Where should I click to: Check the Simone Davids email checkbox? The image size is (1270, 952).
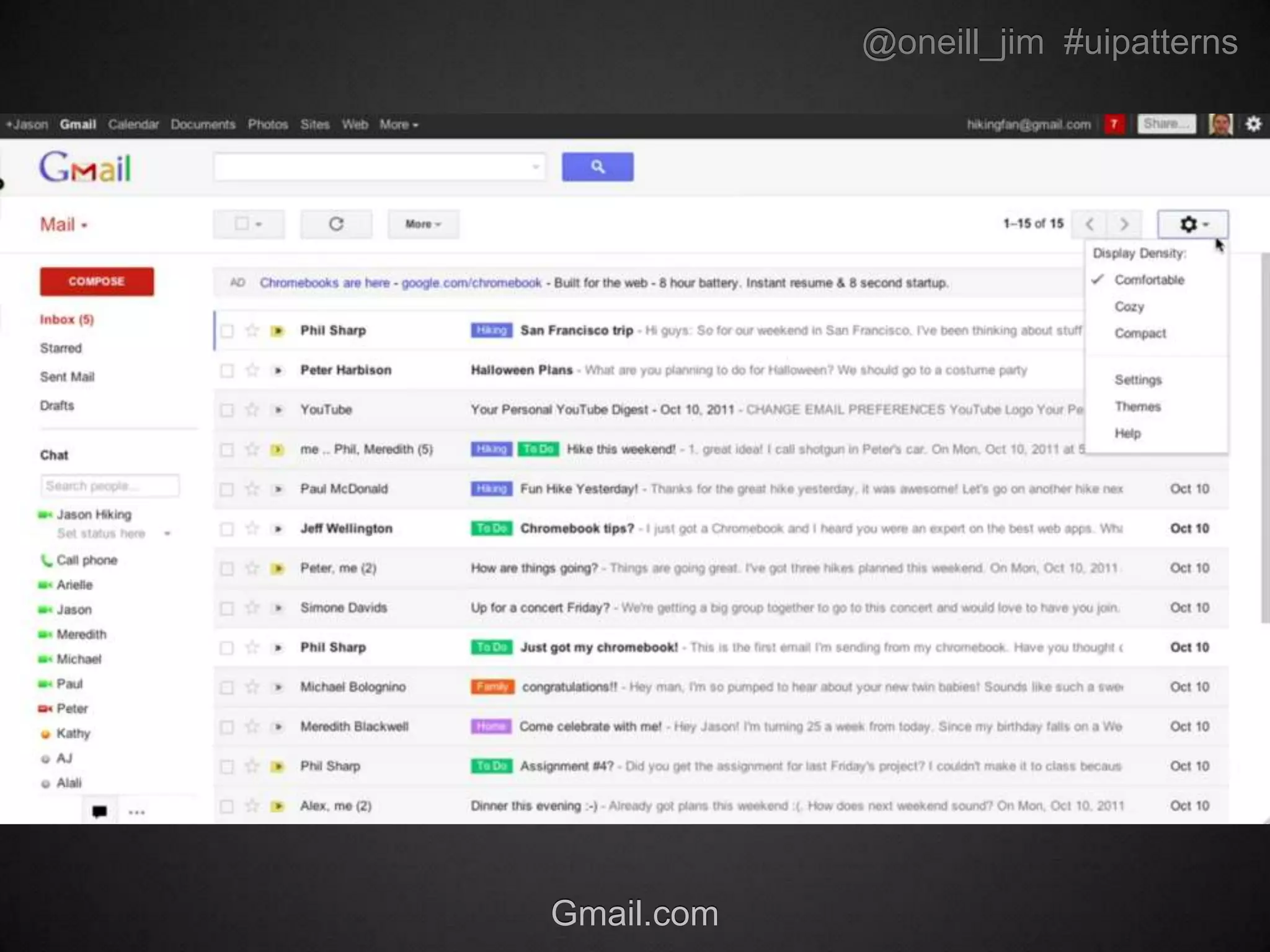(x=227, y=609)
